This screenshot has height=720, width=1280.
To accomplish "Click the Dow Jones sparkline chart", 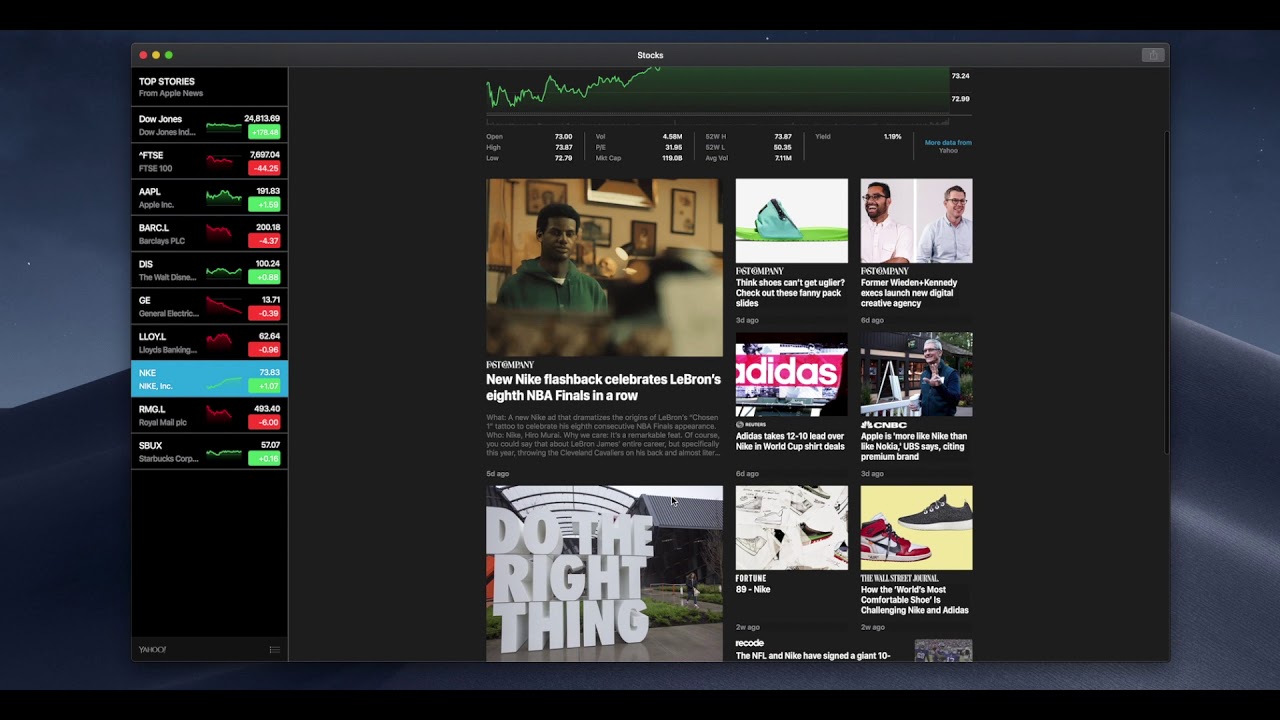I will pyautogui.click(x=224, y=126).
